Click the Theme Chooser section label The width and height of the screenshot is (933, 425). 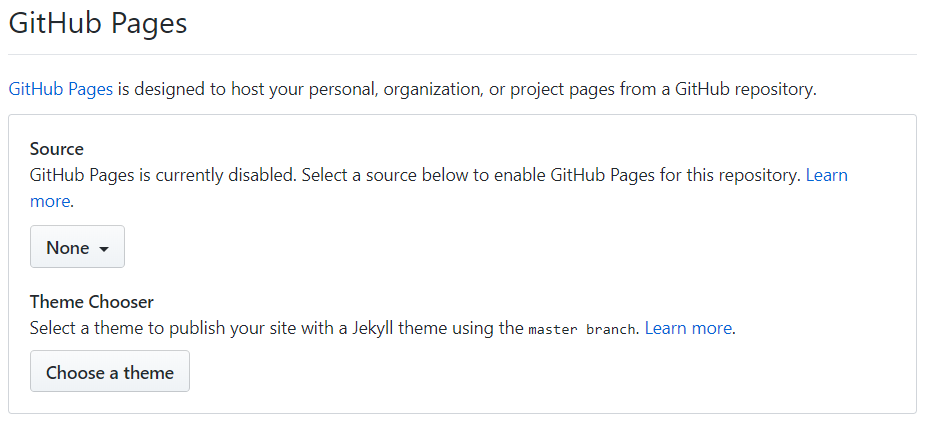(92, 302)
